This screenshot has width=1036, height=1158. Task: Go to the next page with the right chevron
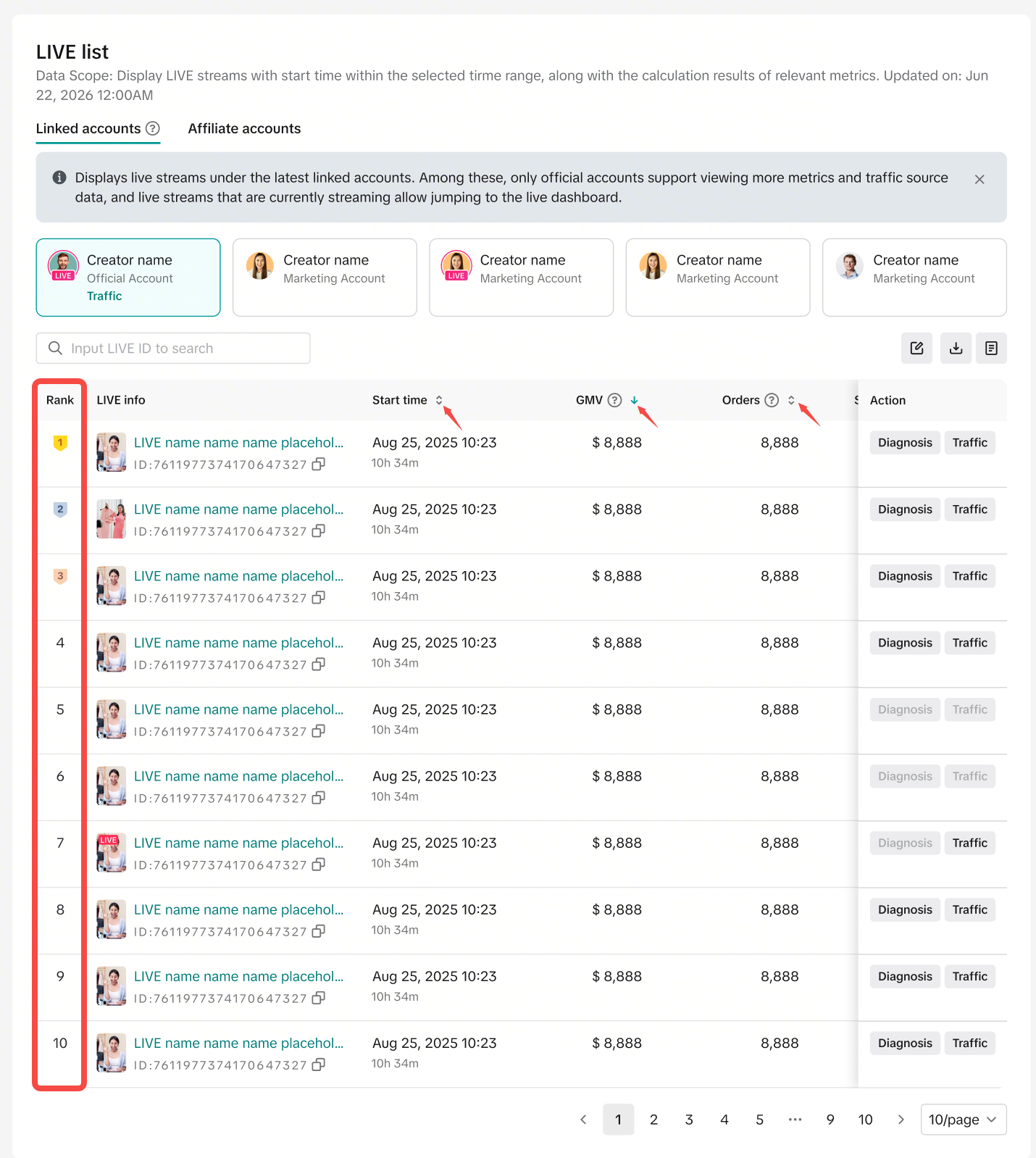(901, 1120)
